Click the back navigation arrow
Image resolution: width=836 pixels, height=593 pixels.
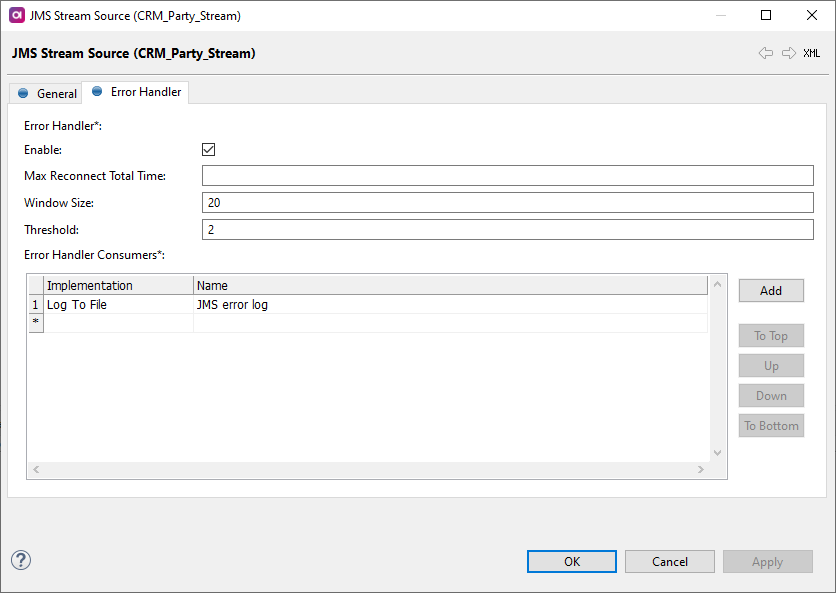click(766, 53)
